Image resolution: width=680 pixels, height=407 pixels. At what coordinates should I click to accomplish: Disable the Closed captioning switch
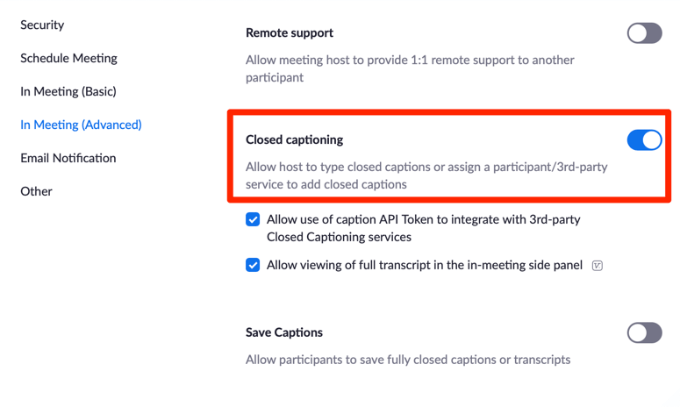tap(644, 140)
